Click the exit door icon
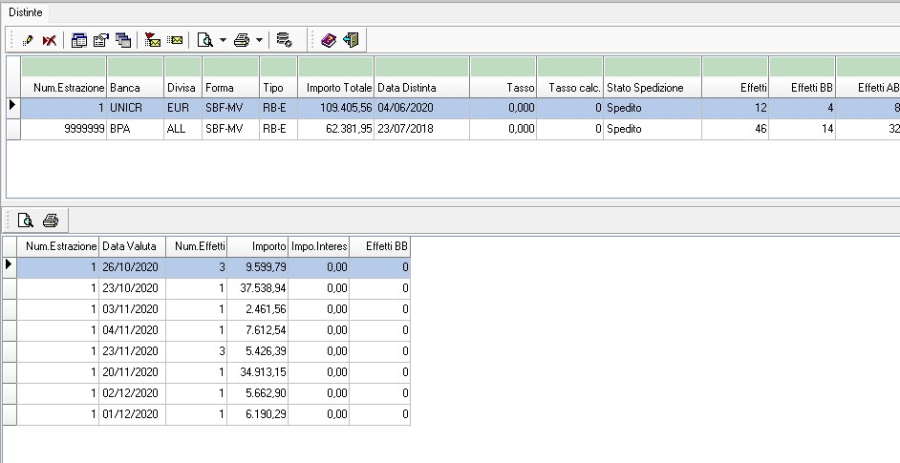This screenshot has height=463, width=900. [349, 40]
